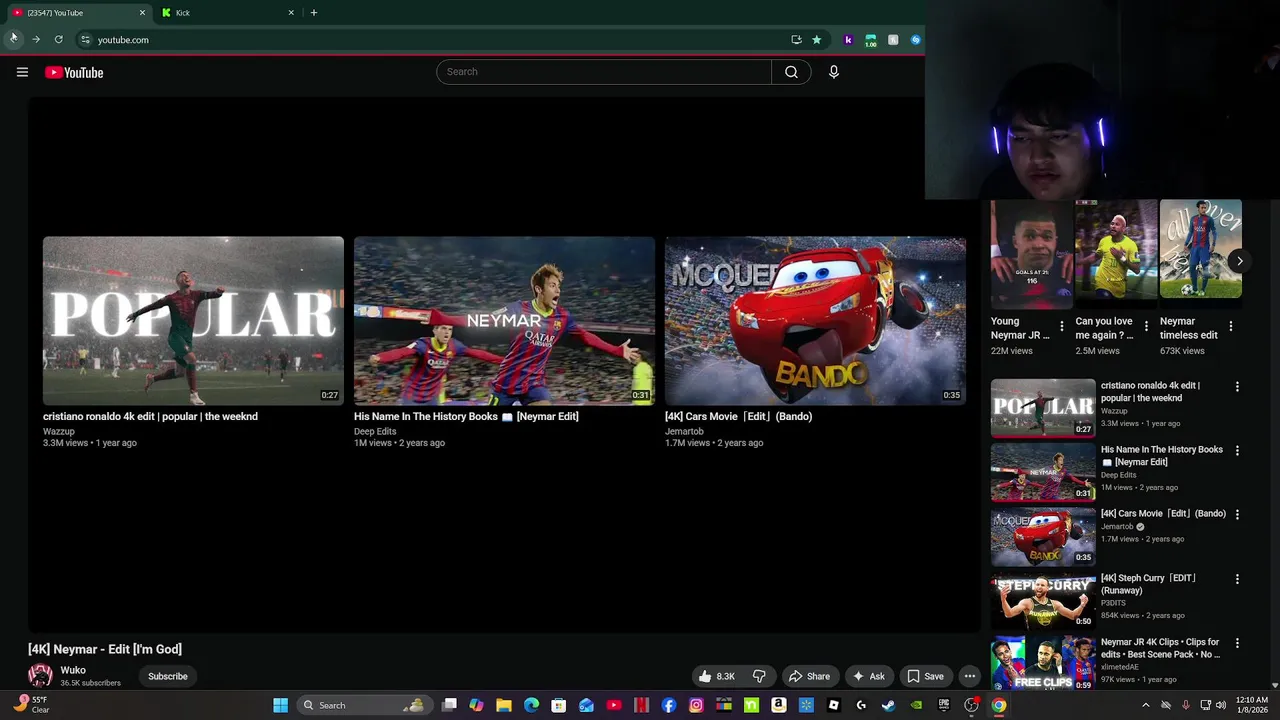Click the YouTube logo home link
This screenshot has height=720, width=1280.
74,72
